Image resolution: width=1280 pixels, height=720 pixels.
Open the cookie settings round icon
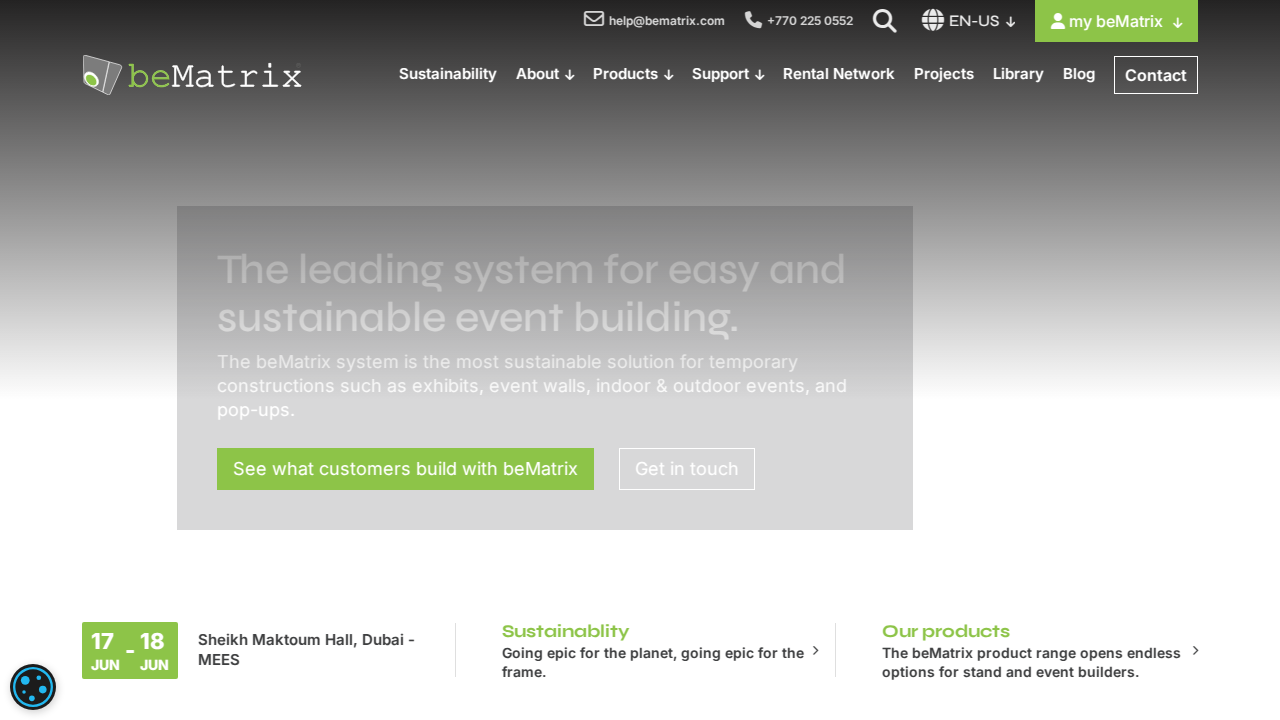click(33, 687)
